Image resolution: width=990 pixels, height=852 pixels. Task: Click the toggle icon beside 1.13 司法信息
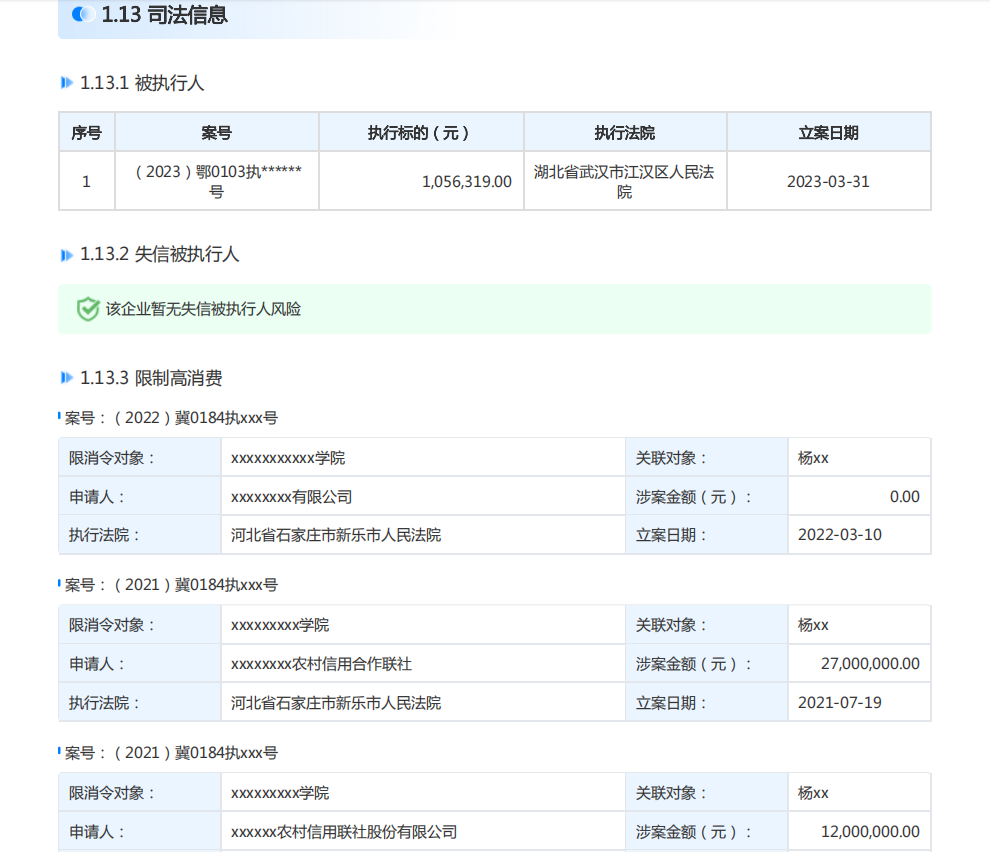(84, 15)
